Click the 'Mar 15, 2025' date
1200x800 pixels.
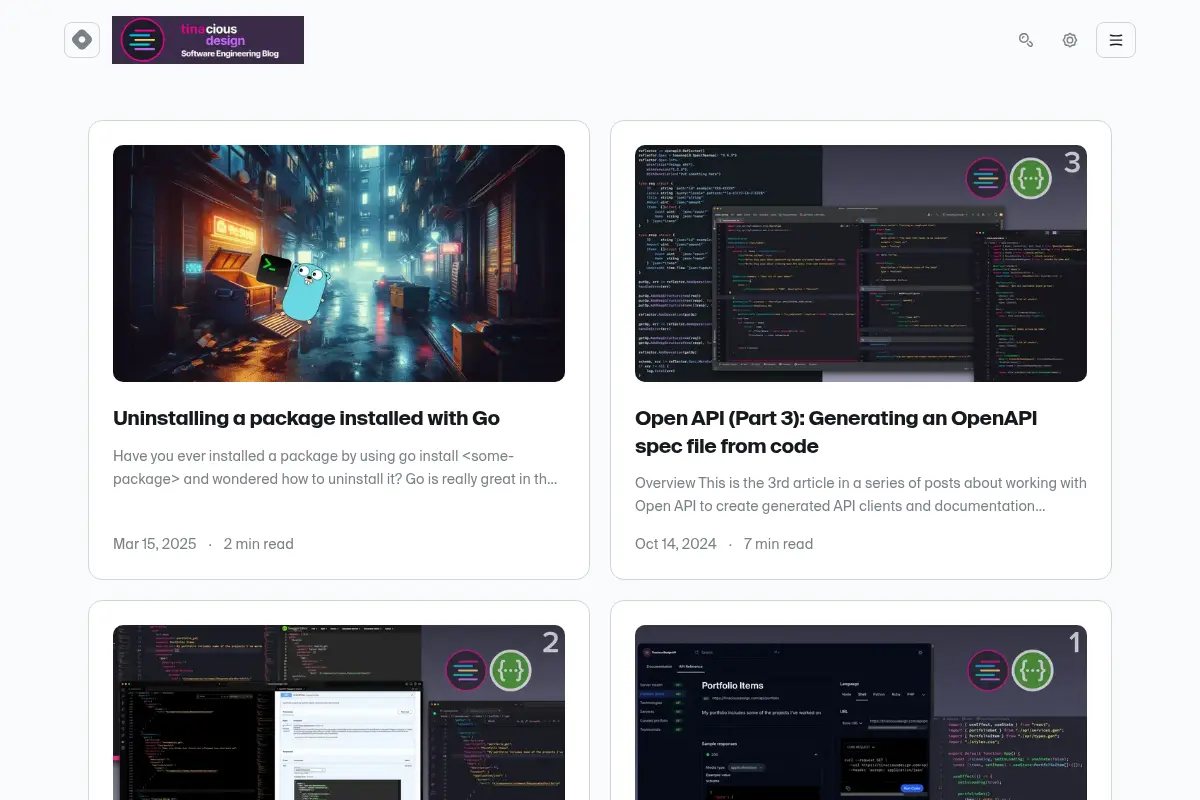155,544
